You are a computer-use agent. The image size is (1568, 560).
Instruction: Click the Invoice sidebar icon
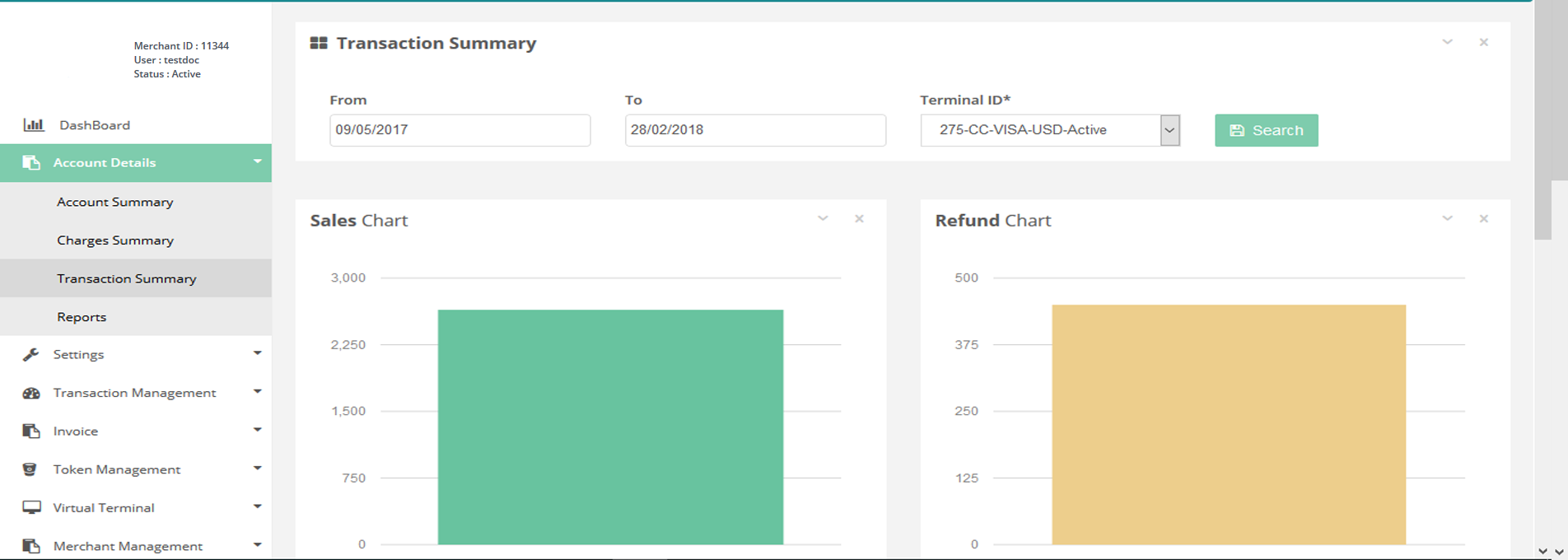click(31, 431)
